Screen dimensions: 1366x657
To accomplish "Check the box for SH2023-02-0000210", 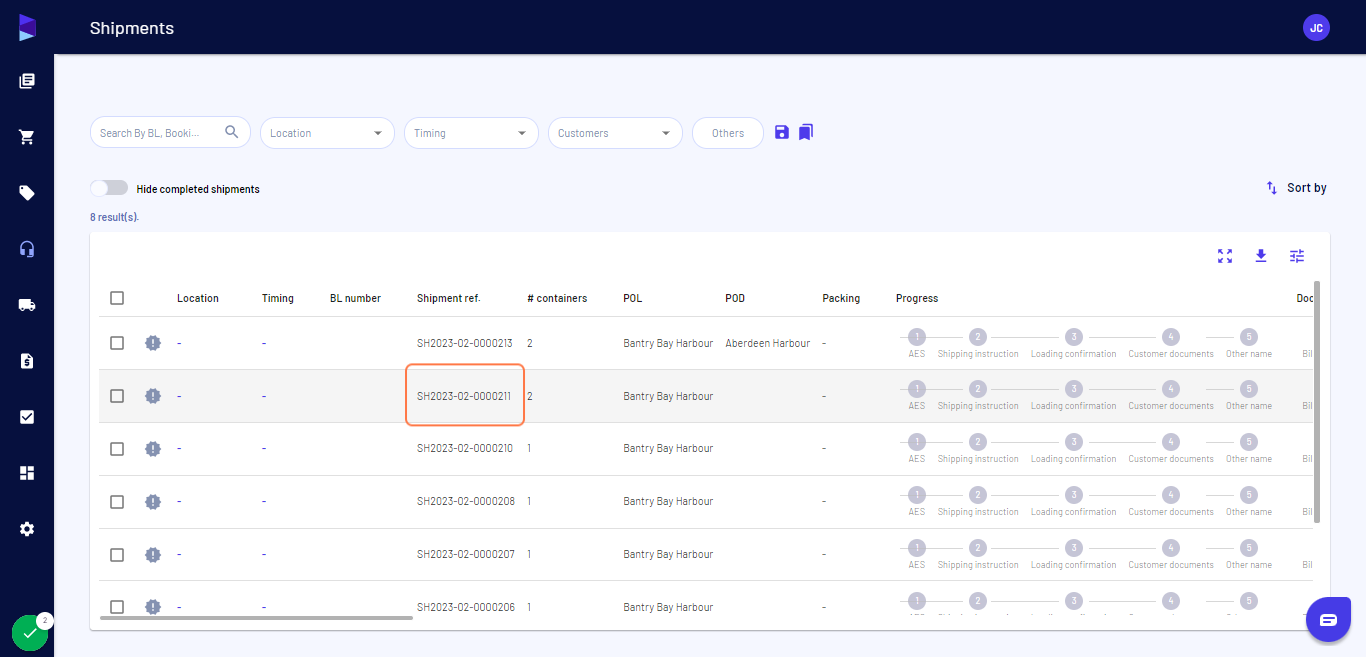I will [x=117, y=449].
